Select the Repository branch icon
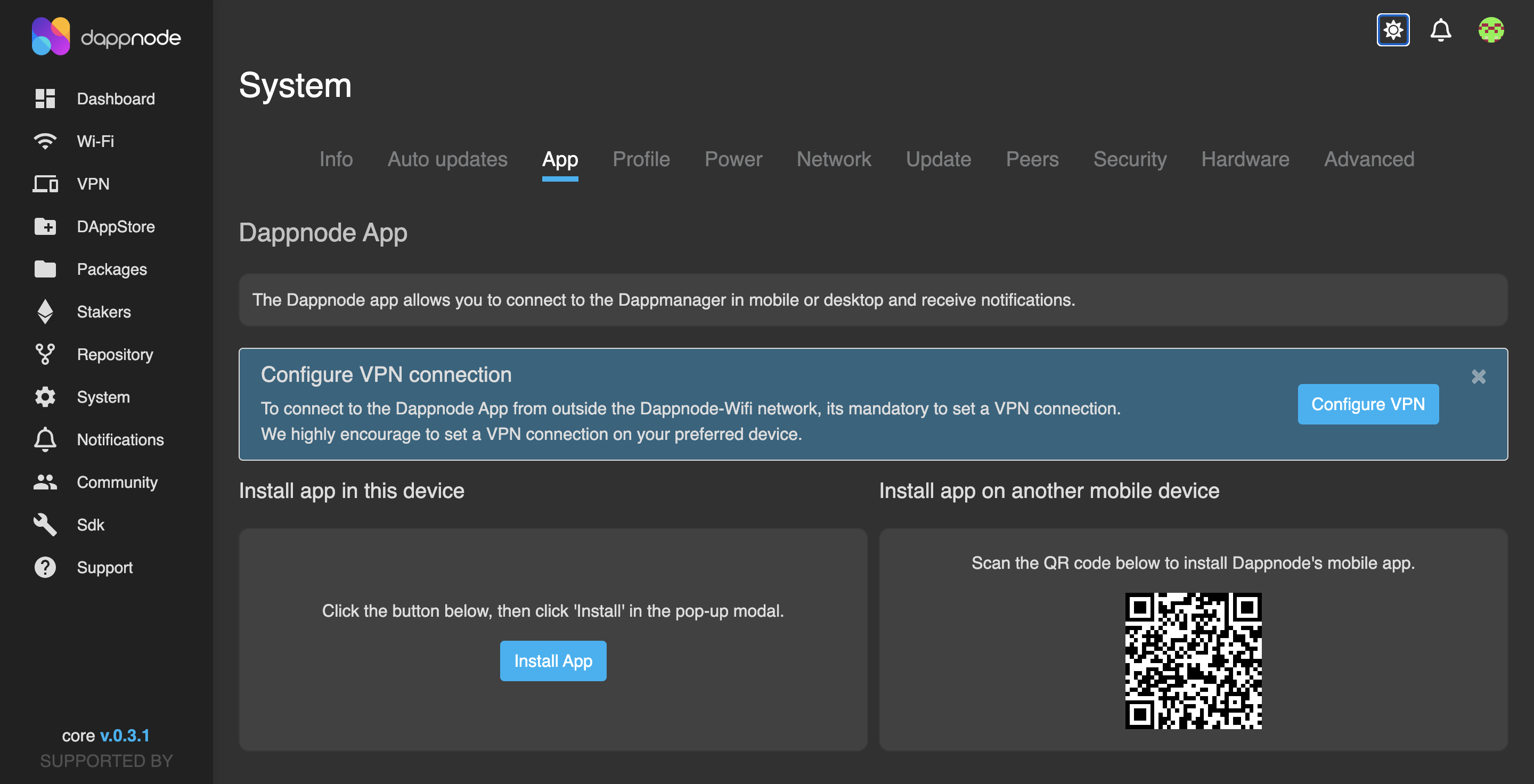The height and width of the screenshot is (784, 1534). tap(45, 354)
